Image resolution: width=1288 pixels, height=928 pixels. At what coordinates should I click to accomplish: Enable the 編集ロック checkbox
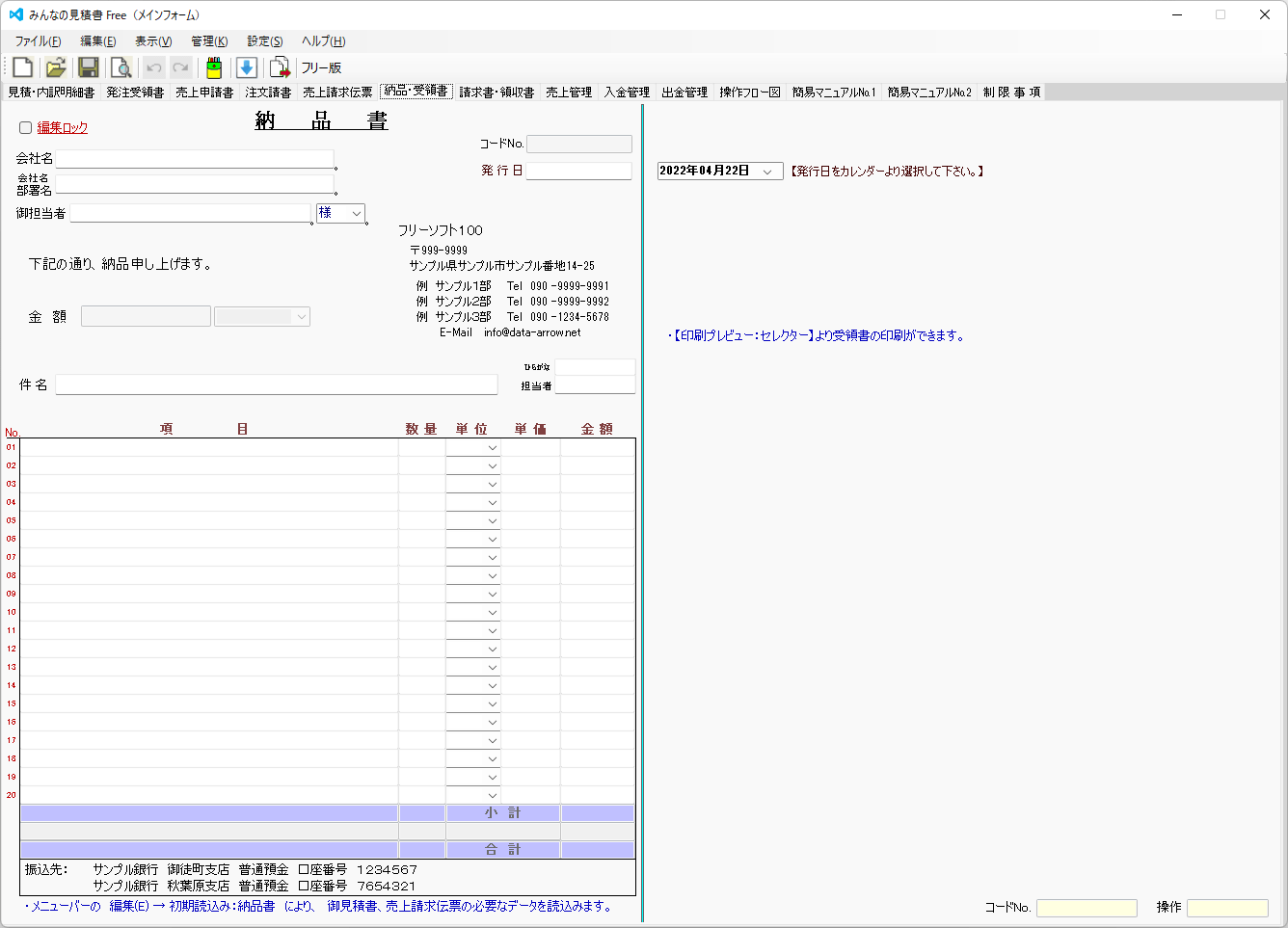25,127
